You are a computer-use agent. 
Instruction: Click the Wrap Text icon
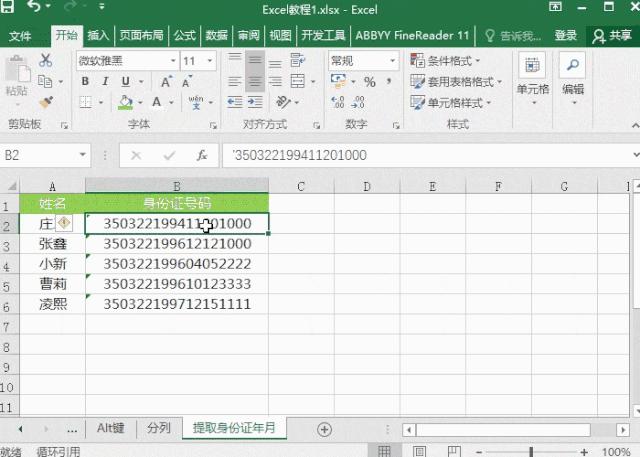point(298,60)
